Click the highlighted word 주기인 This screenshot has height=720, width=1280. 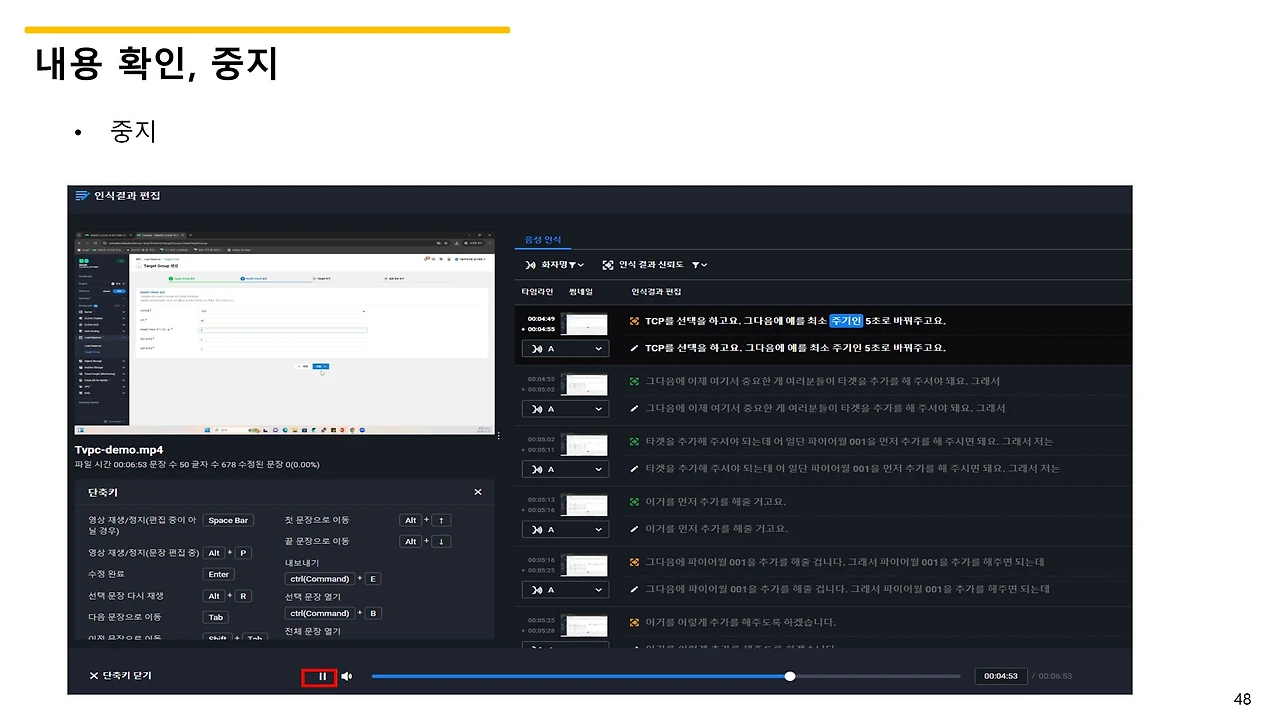coord(846,321)
